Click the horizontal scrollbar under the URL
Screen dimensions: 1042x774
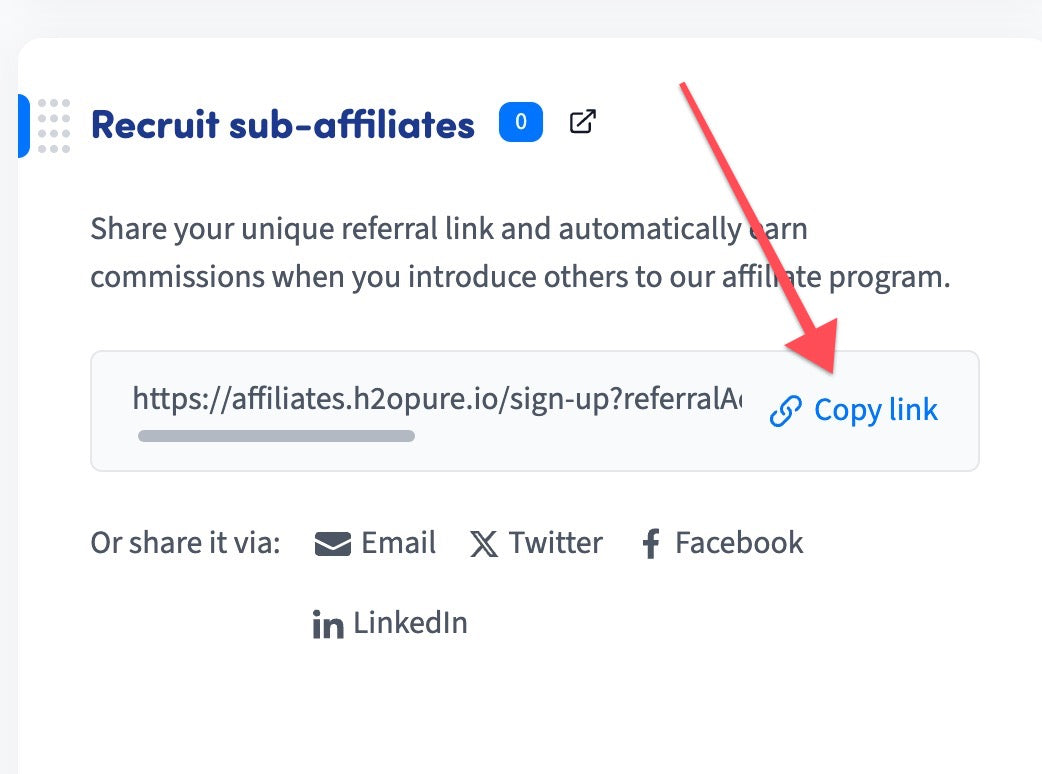[x=276, y=436]
